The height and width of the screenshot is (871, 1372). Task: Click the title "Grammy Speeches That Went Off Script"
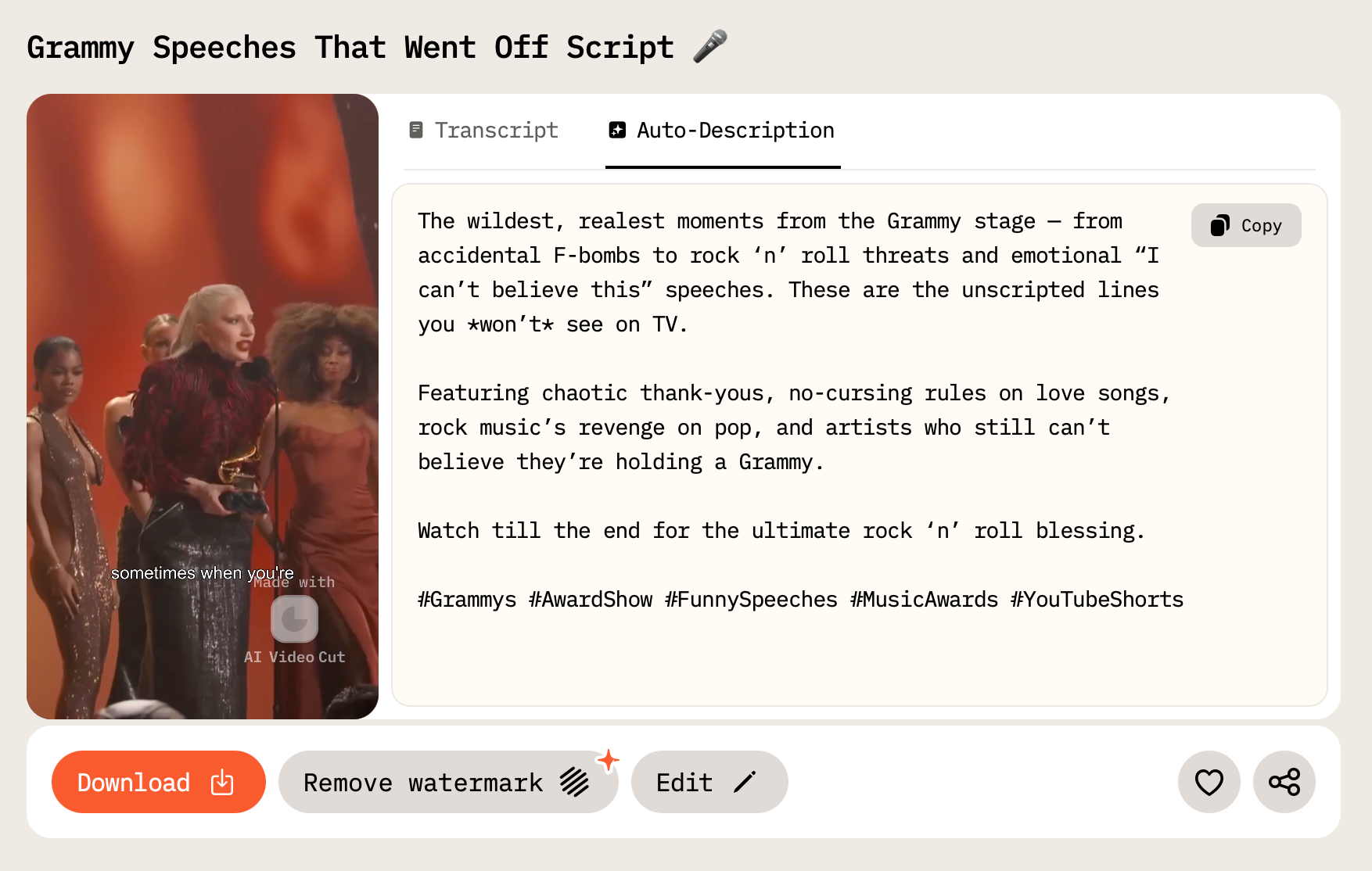pos(350,48)
